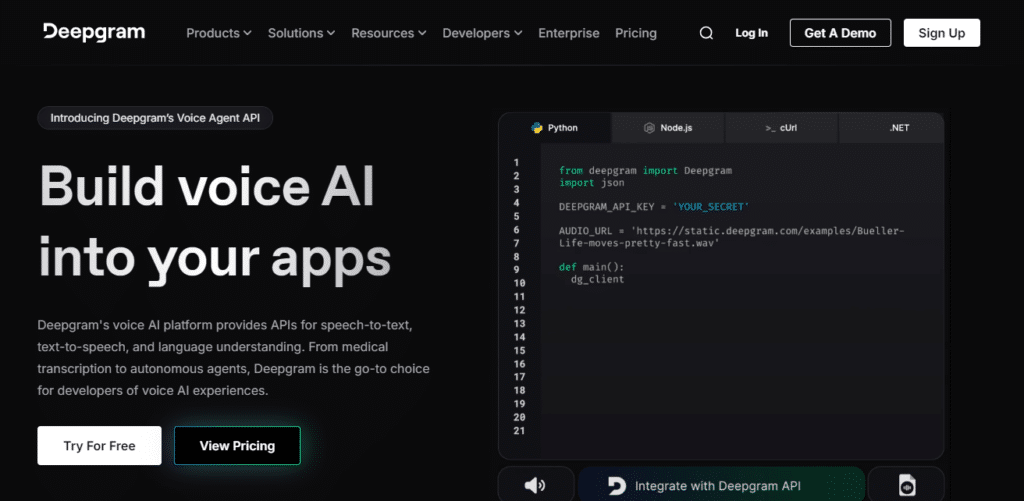Click the Deepgram D icon in Integrate bar
The width and height of the screenshot is (1024, 501).
point(616,486)
